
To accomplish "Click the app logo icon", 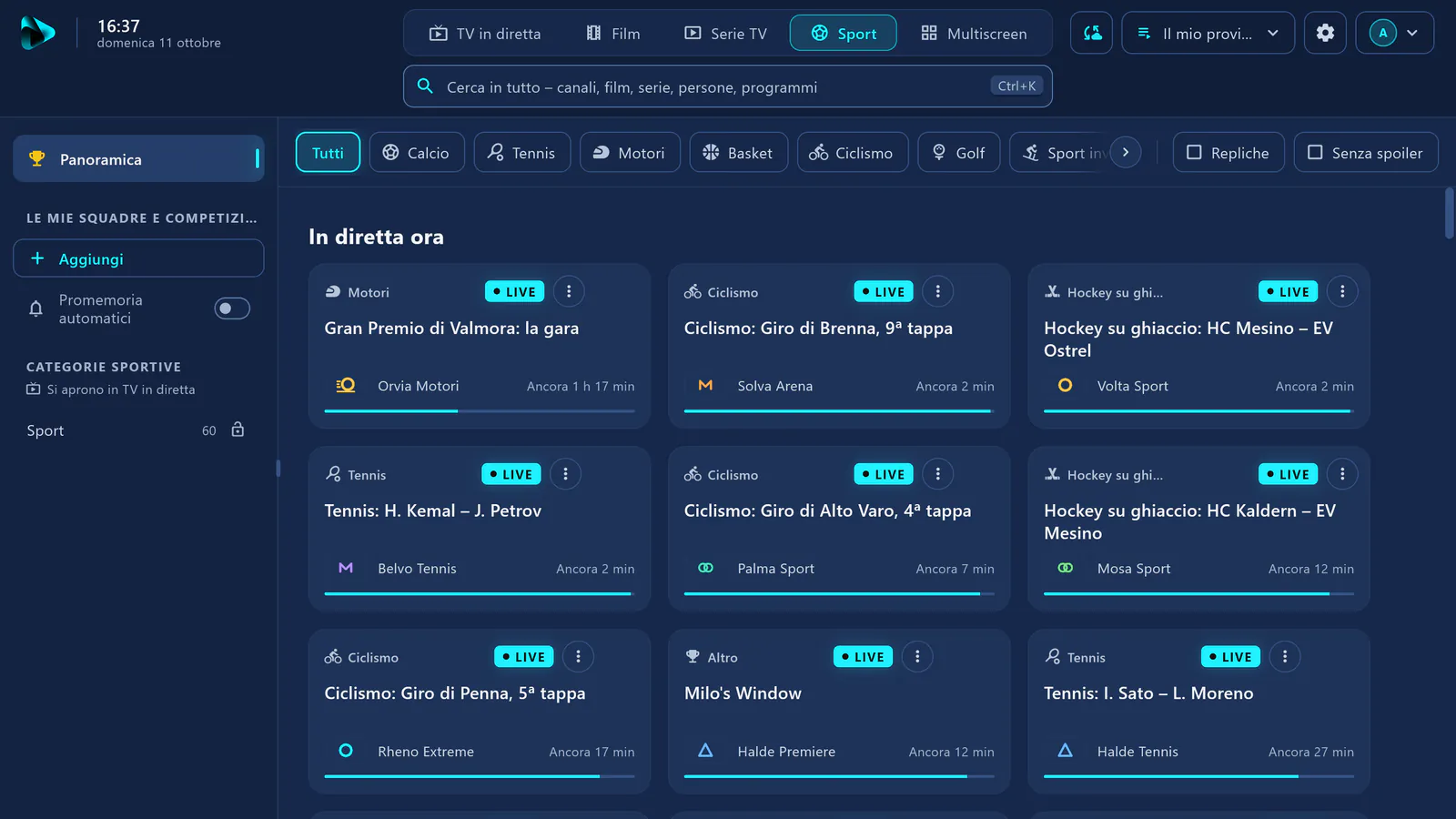I will point(37,34).
